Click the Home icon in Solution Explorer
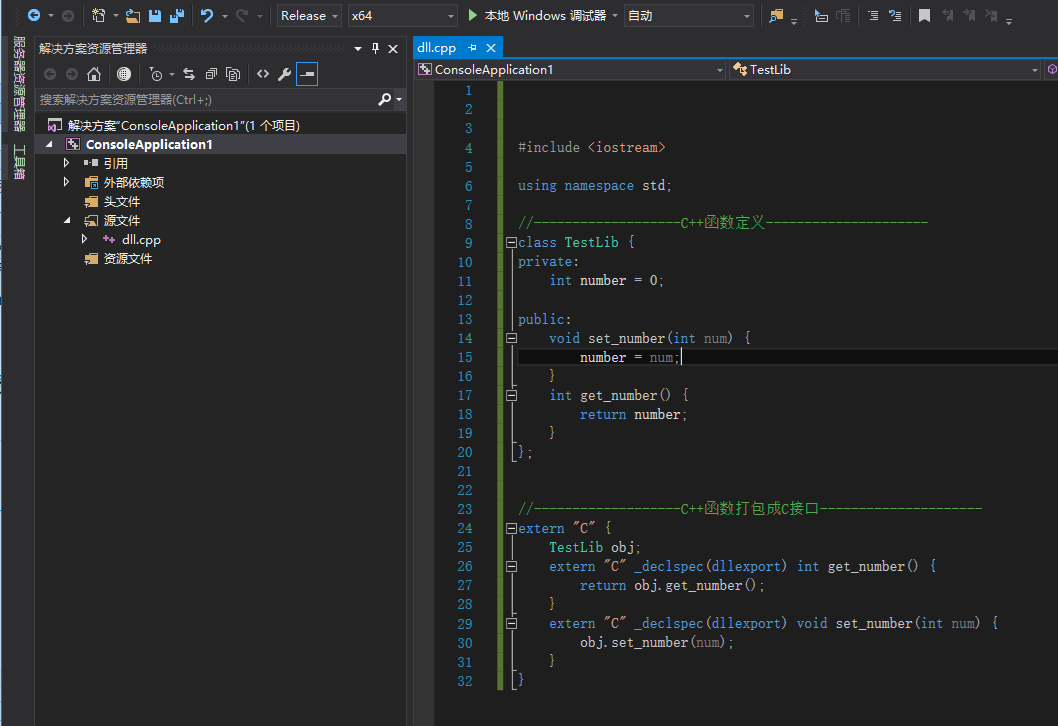The image size is (1058, 726). [94, 74]
